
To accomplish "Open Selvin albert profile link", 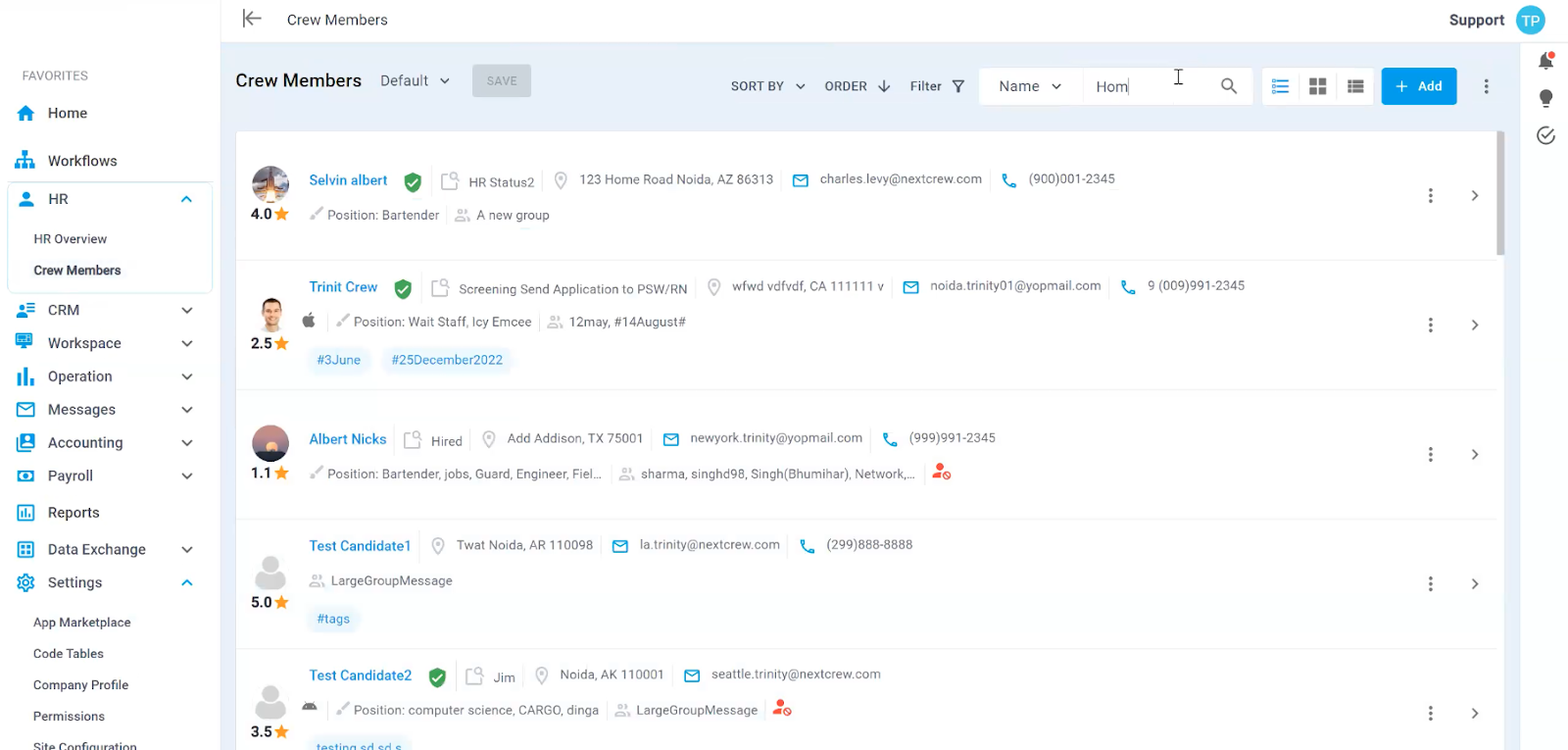I will [x=348, y=180].
